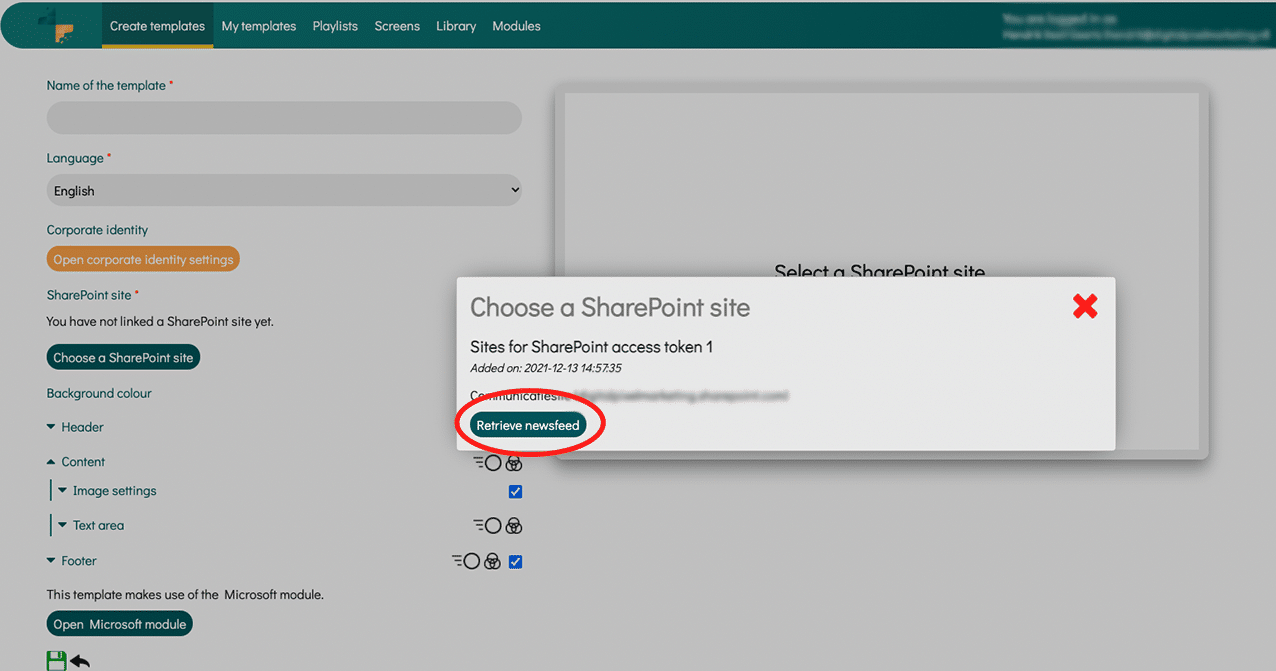Open the Playlists tab
The height and width of the screenshot is (671, 1276).
(x=335, y=26)
